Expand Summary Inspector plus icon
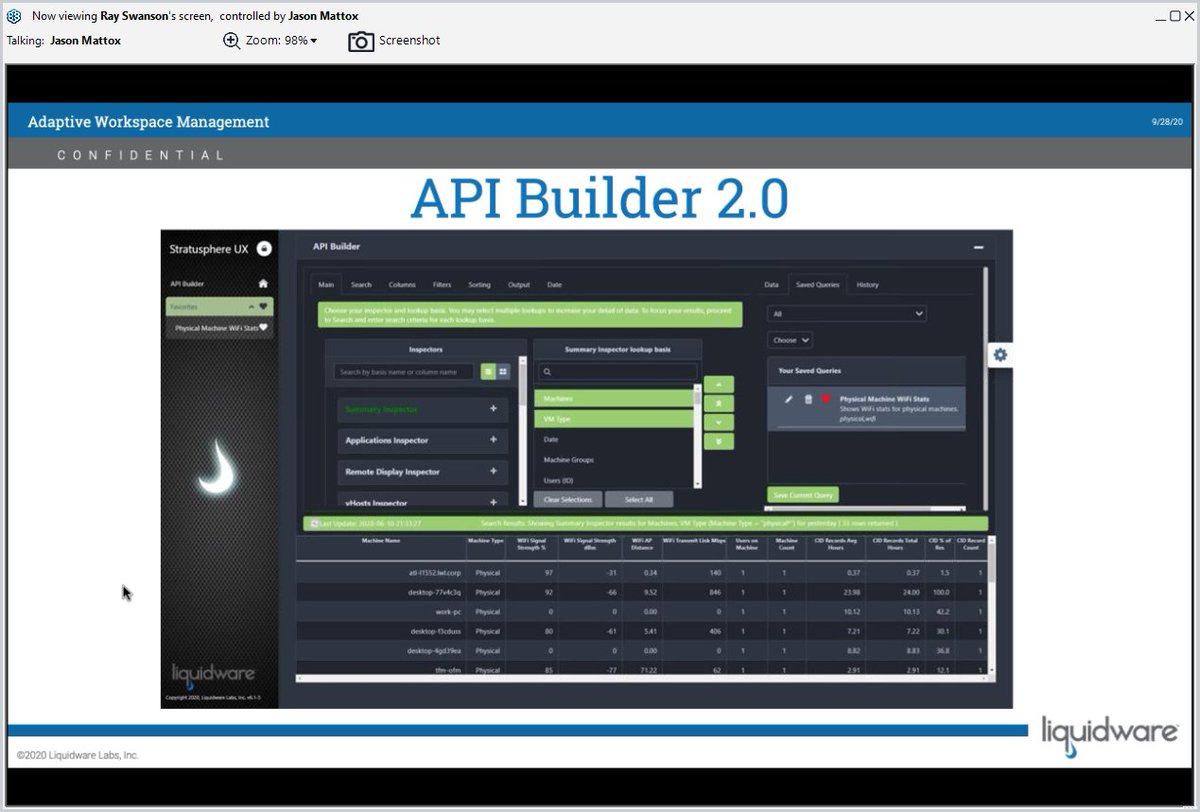Viewport: 1200px width, 812px height. (x=493, y=409)
